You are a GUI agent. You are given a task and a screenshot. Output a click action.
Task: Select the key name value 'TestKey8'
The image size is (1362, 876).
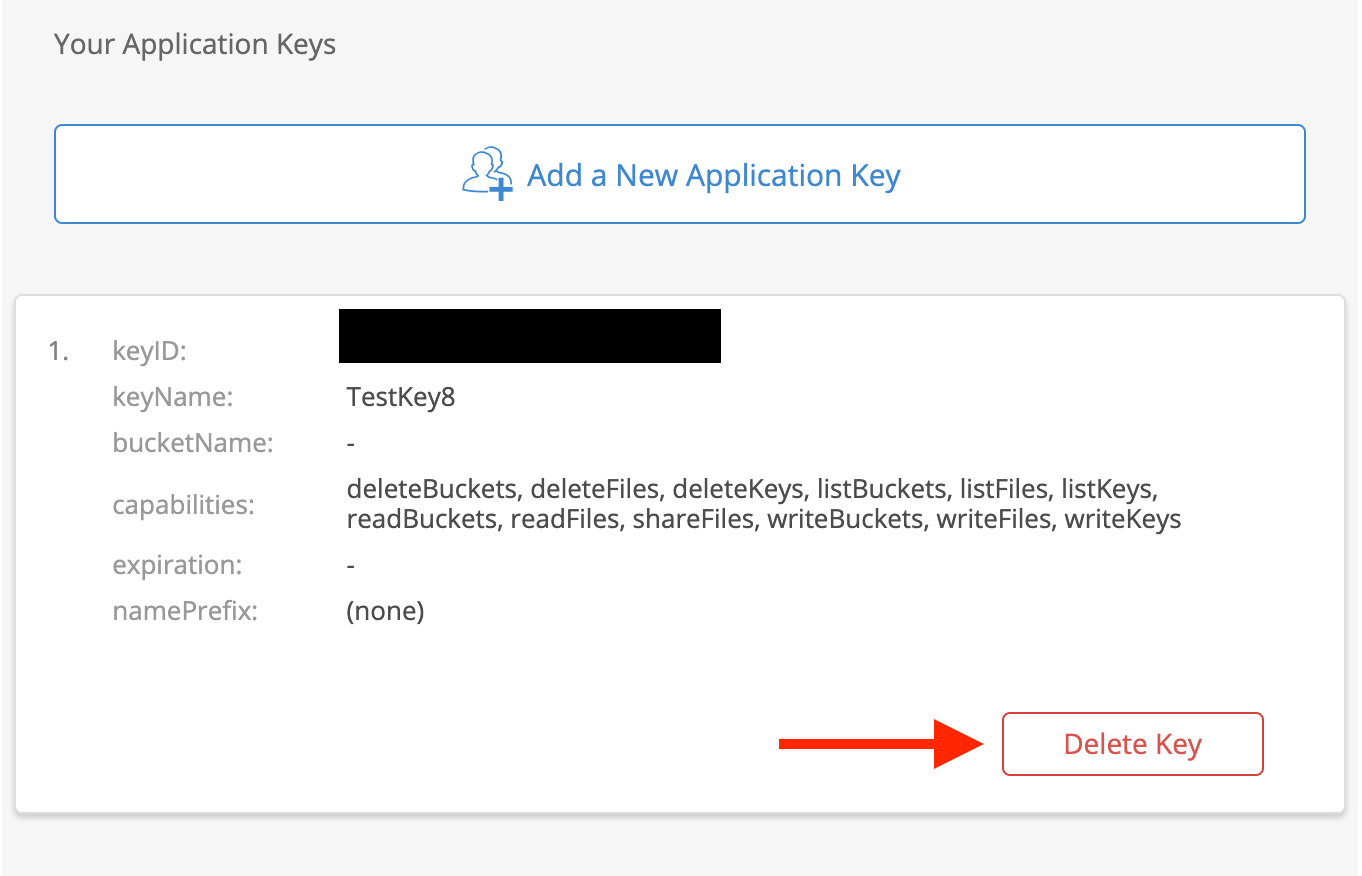click(401, 397)
